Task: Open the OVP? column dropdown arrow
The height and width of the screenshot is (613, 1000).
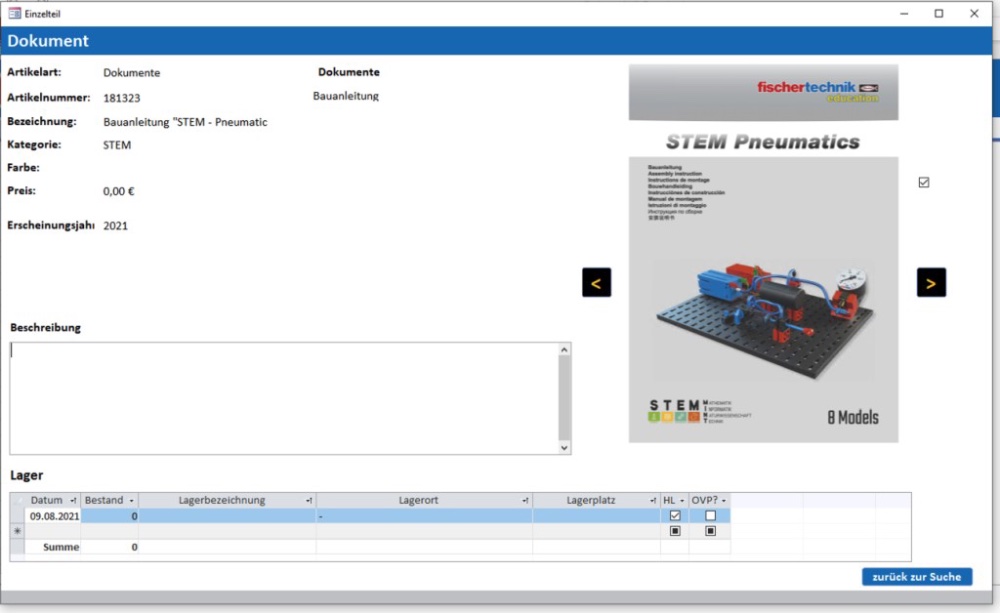Action: click(723, 501)
